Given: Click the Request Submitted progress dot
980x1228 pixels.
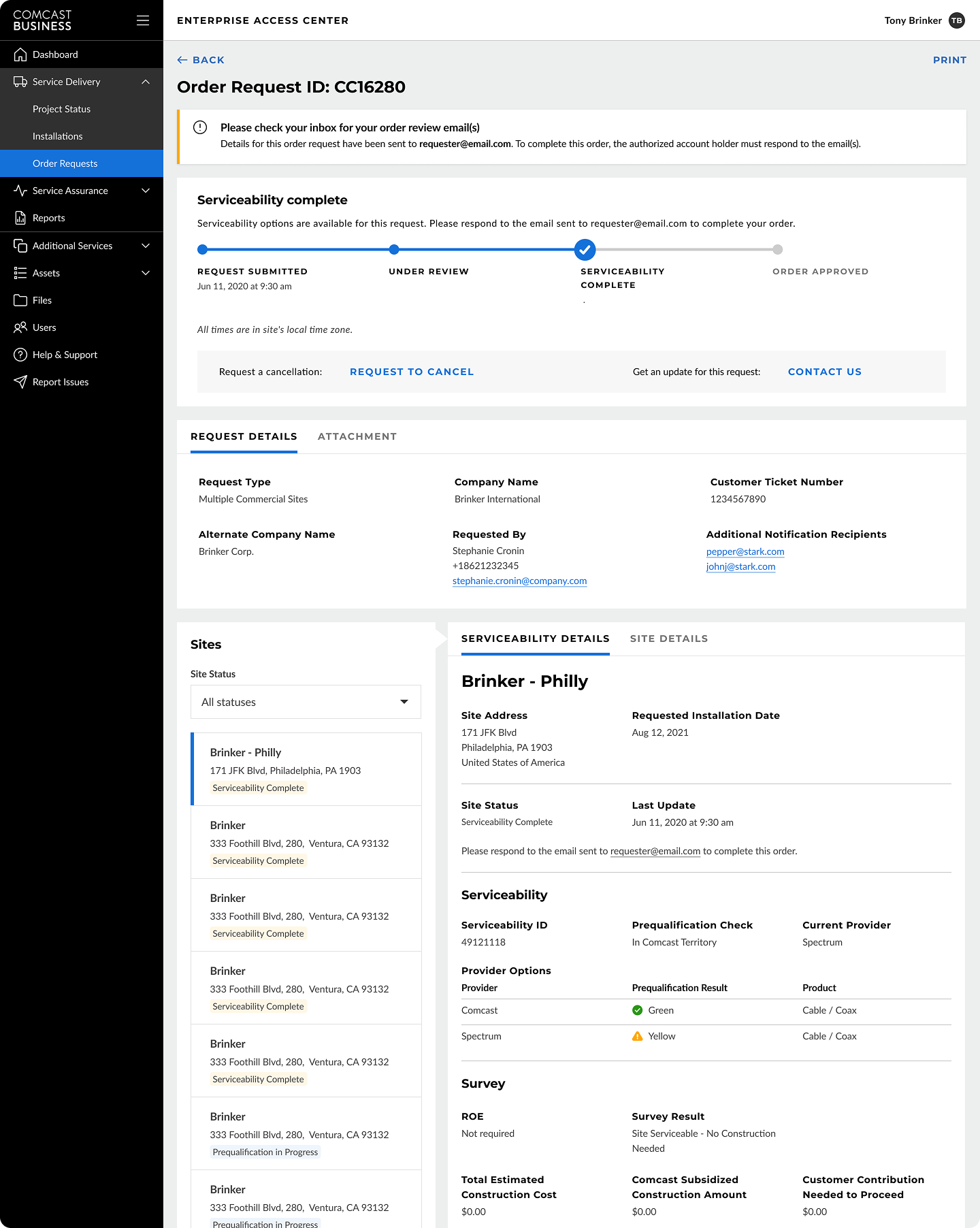Looking at the screenshot, I should [x=202, y=250].
